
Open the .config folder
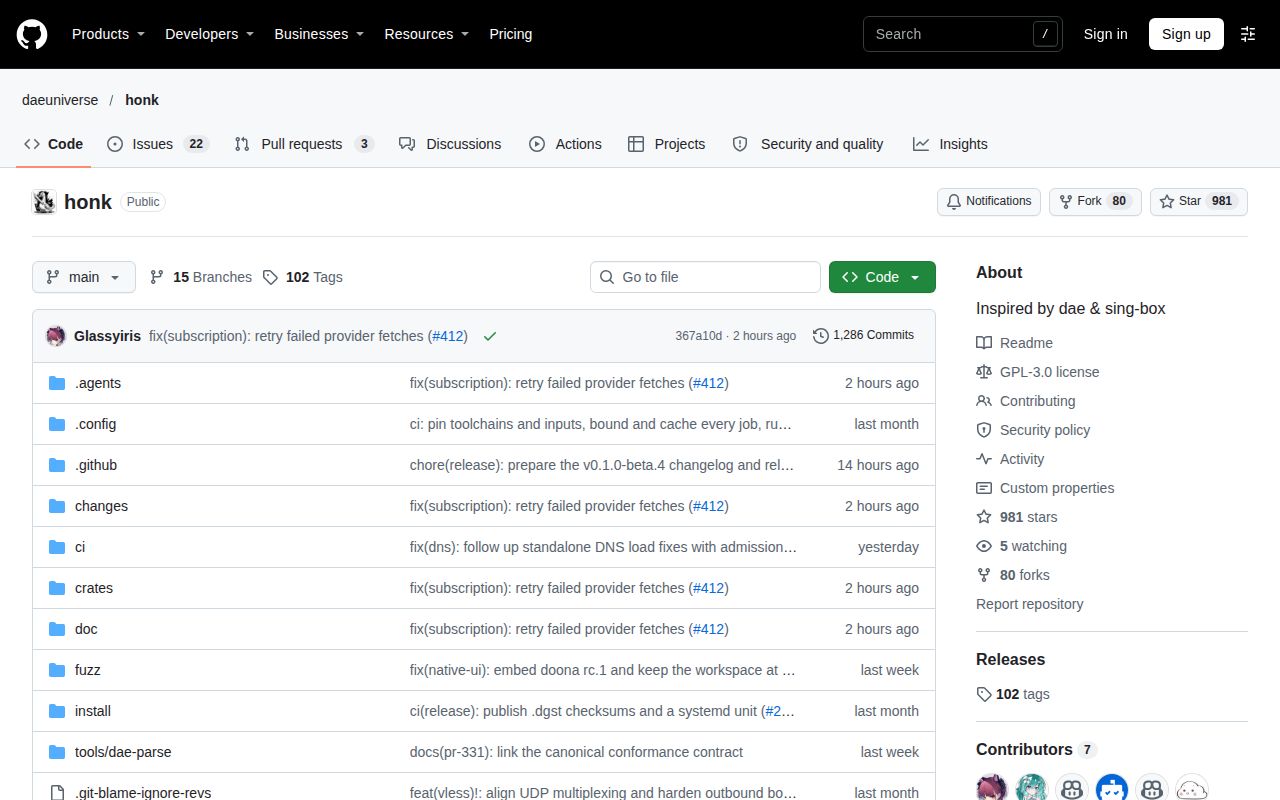(95, 424)
